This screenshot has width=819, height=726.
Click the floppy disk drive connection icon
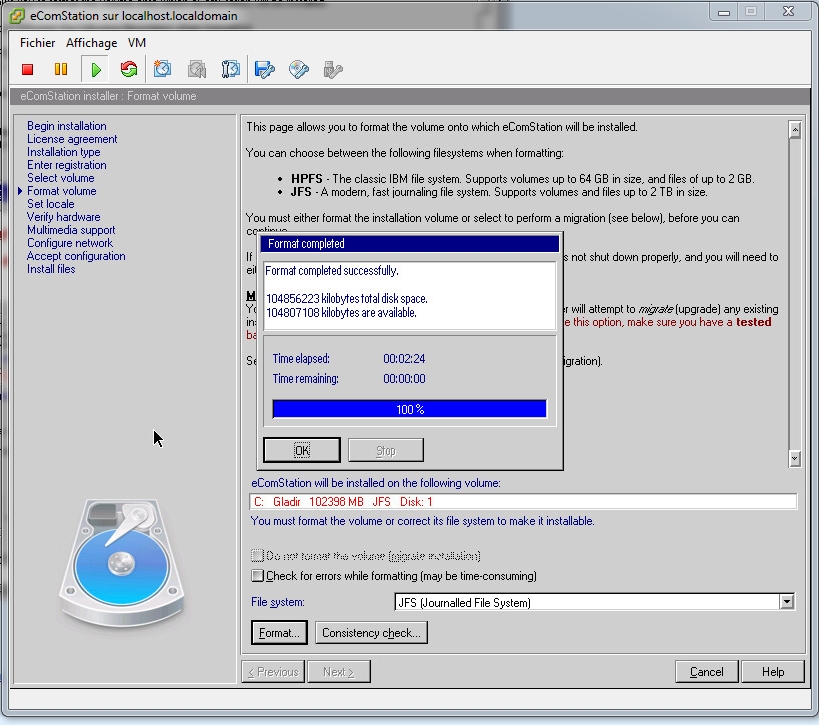coord(265,69)
